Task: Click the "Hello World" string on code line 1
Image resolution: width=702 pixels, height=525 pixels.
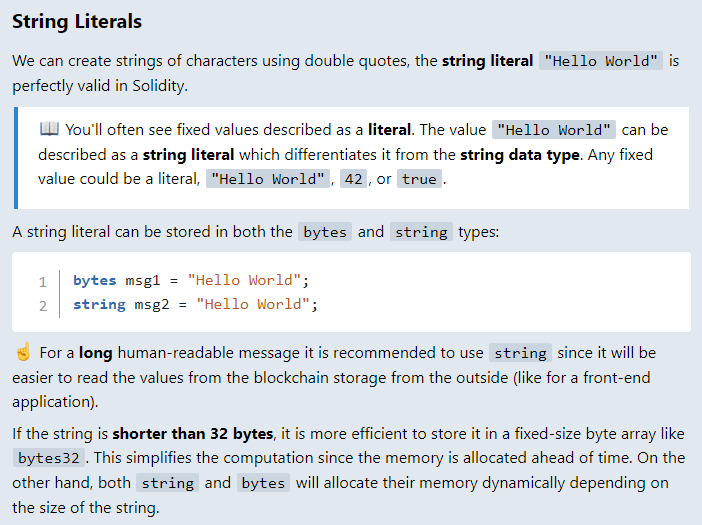Action: point(244,280)
